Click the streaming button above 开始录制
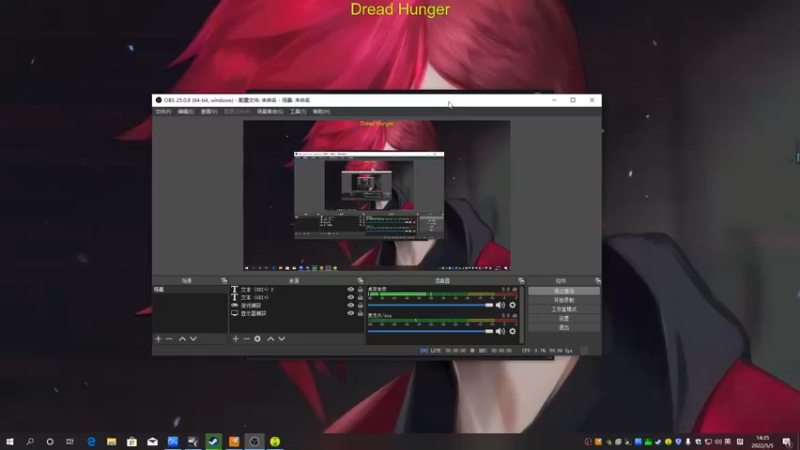The height and width of the screenshot is (450, 800). point(564,291)
